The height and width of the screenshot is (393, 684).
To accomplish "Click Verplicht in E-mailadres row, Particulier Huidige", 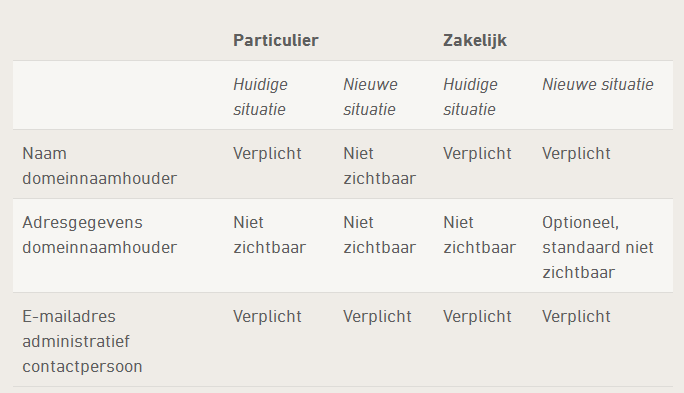I will (x=267, y=317).
